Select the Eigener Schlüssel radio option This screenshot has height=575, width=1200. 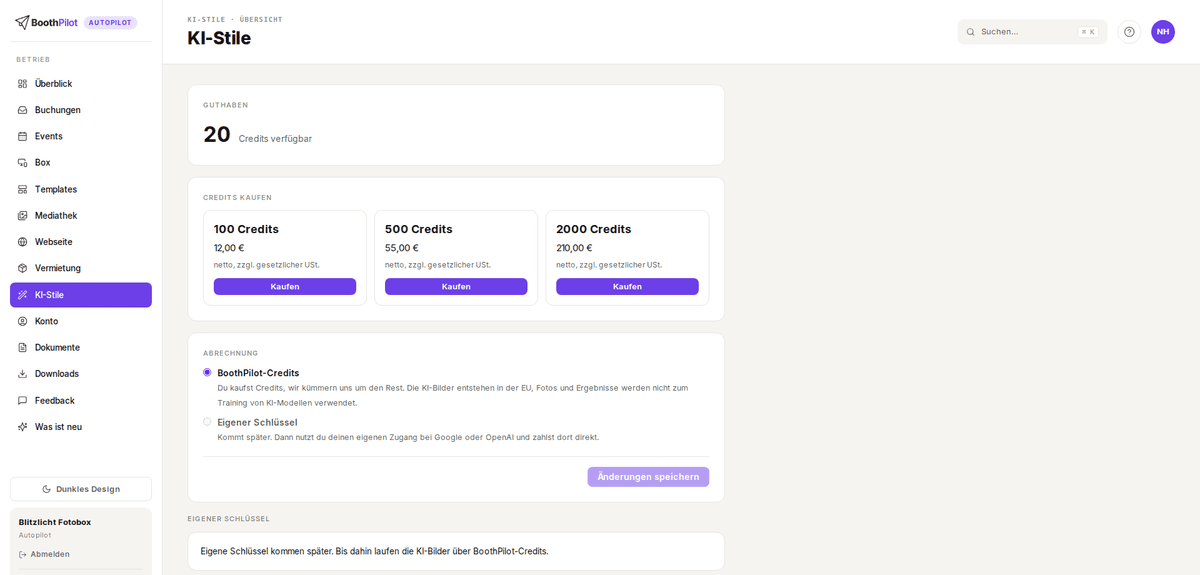207,422
